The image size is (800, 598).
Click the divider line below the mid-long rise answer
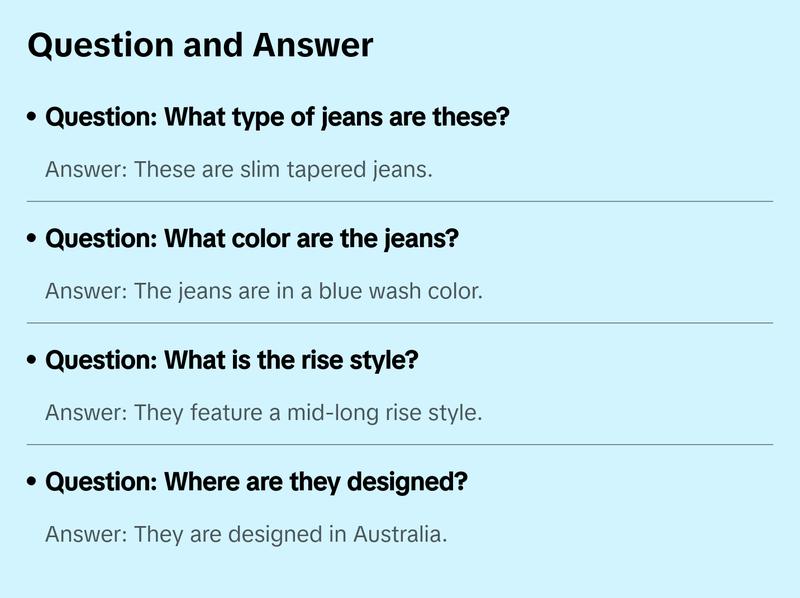400,444
